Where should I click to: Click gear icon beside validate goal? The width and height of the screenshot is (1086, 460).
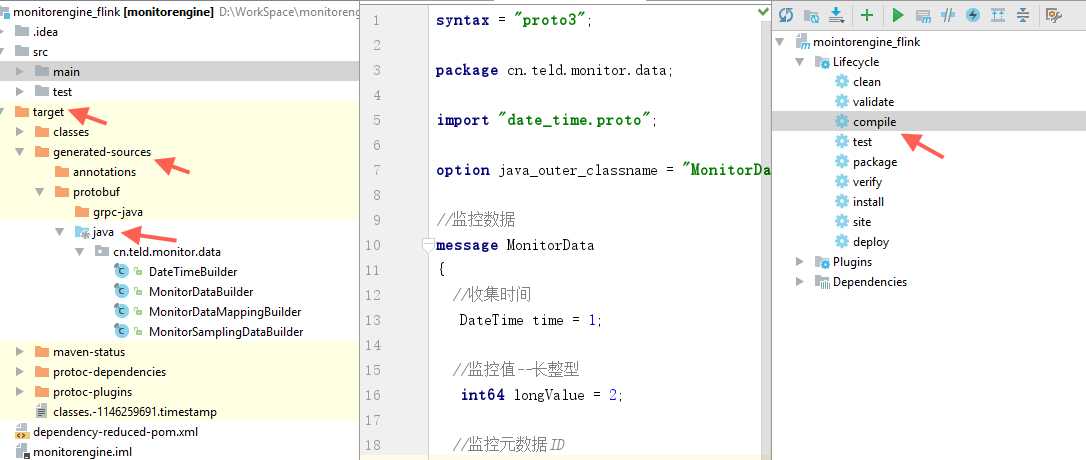point(842,101)
